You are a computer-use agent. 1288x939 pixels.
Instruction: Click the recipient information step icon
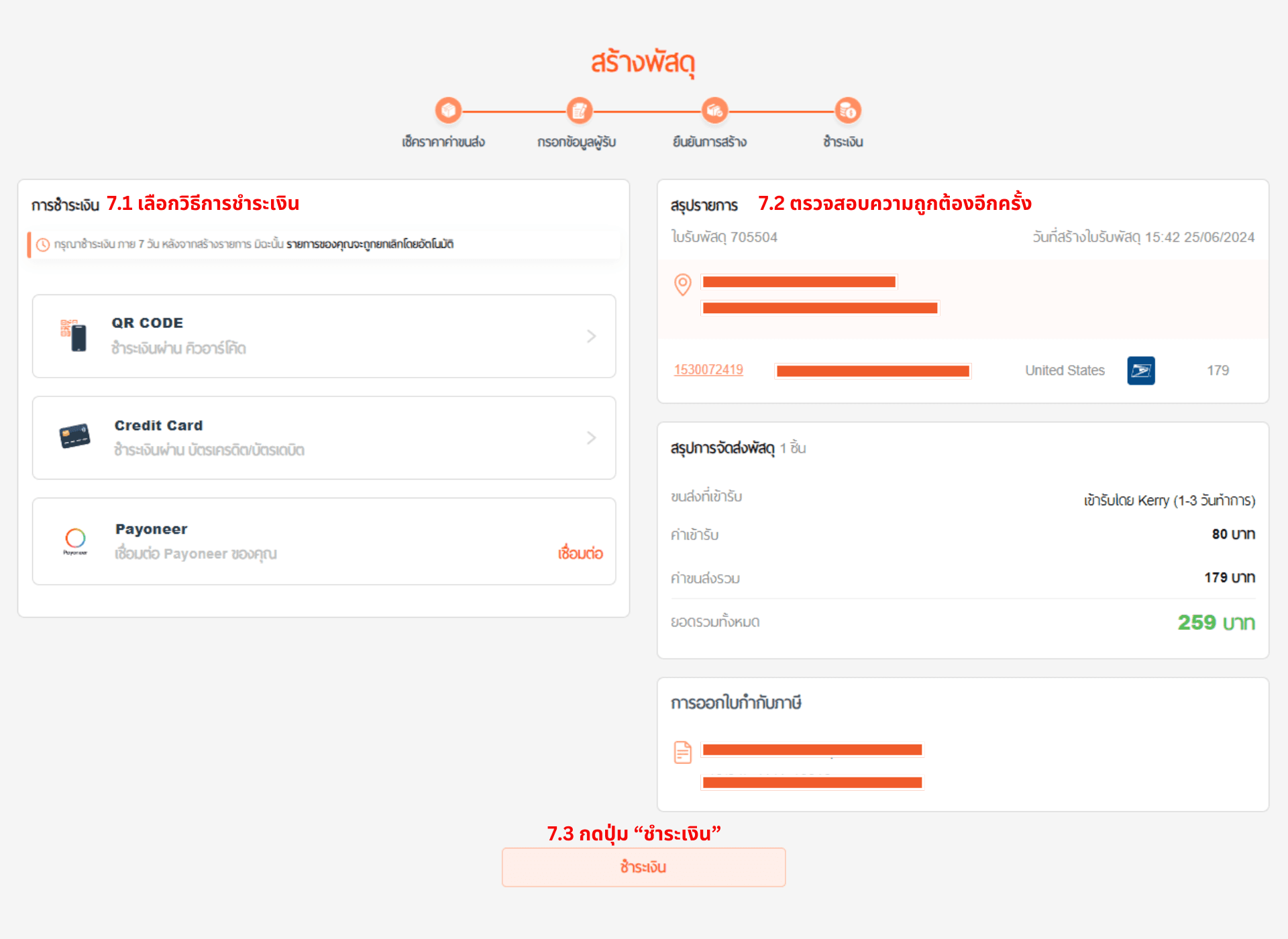[x=580, y=111]
